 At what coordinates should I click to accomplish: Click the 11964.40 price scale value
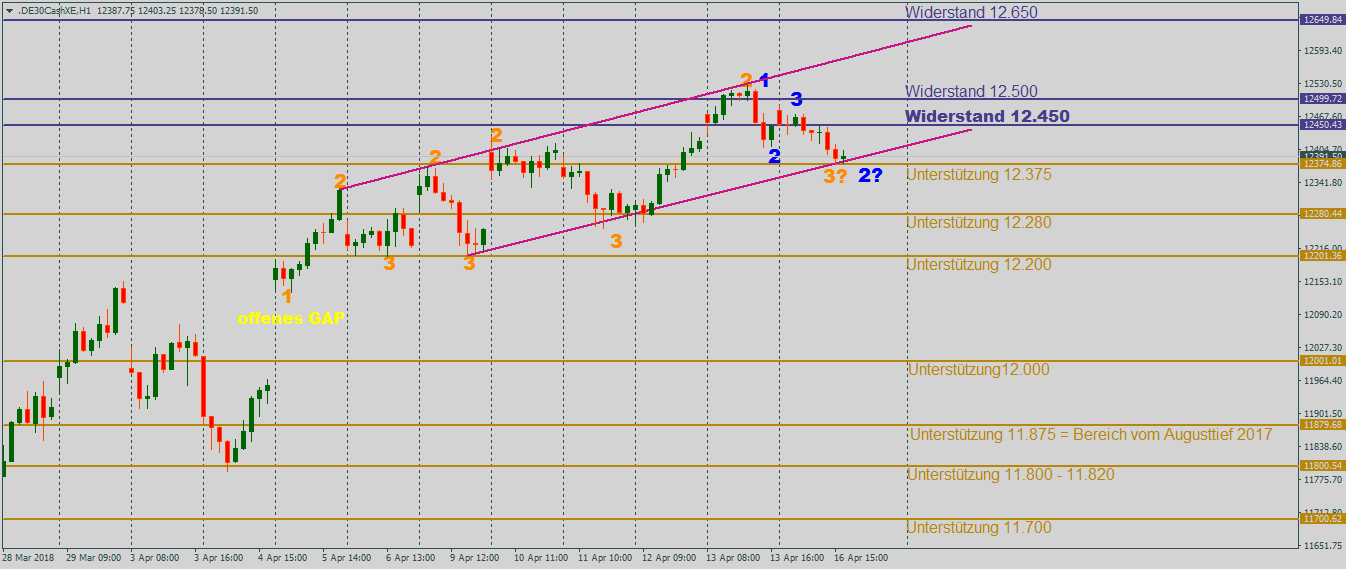pos(1322,381)
